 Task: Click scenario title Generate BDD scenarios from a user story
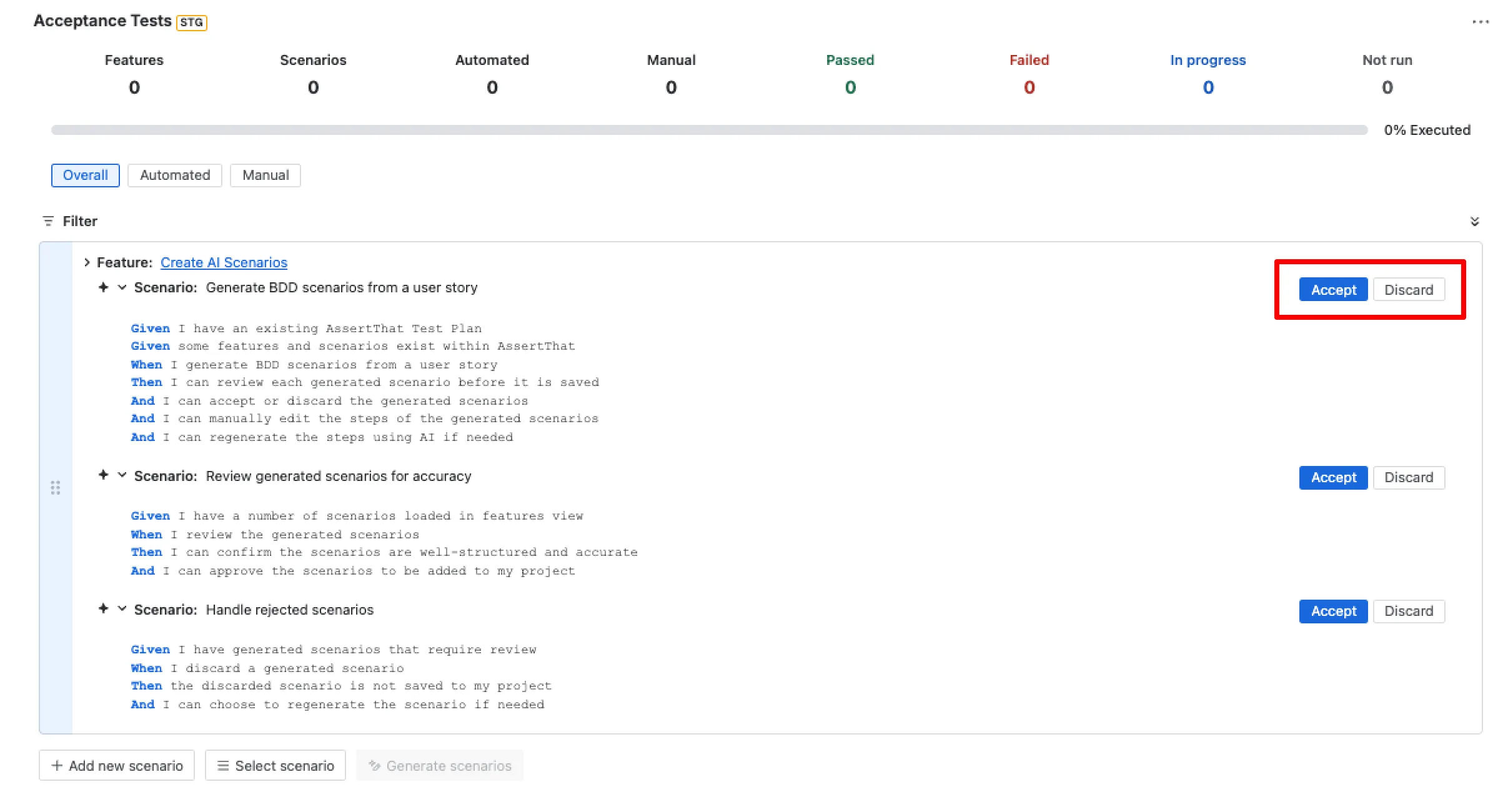pyautogui.click(x=342, y=287)
